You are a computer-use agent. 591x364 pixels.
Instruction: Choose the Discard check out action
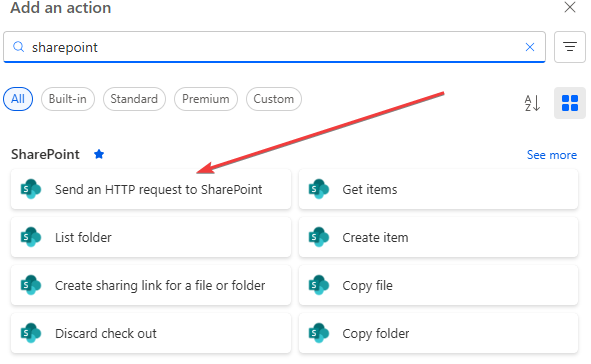click(x=151, y=333)
